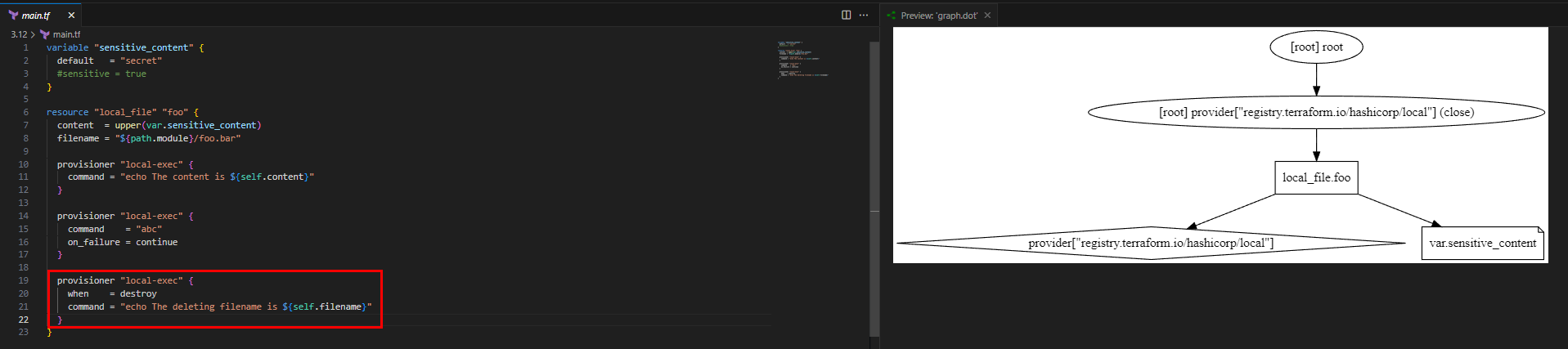The height and width of the screenshot is (349, 1568).
Task: Click the on_failure = continue line
Action: [123, 242]
